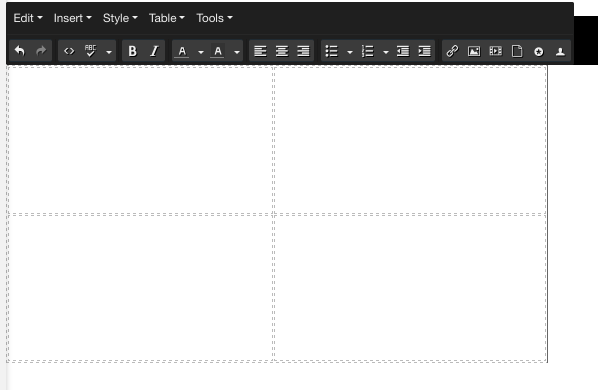598x390 pixels.
Task: Open the Style menu
Action: pos(120,18)
